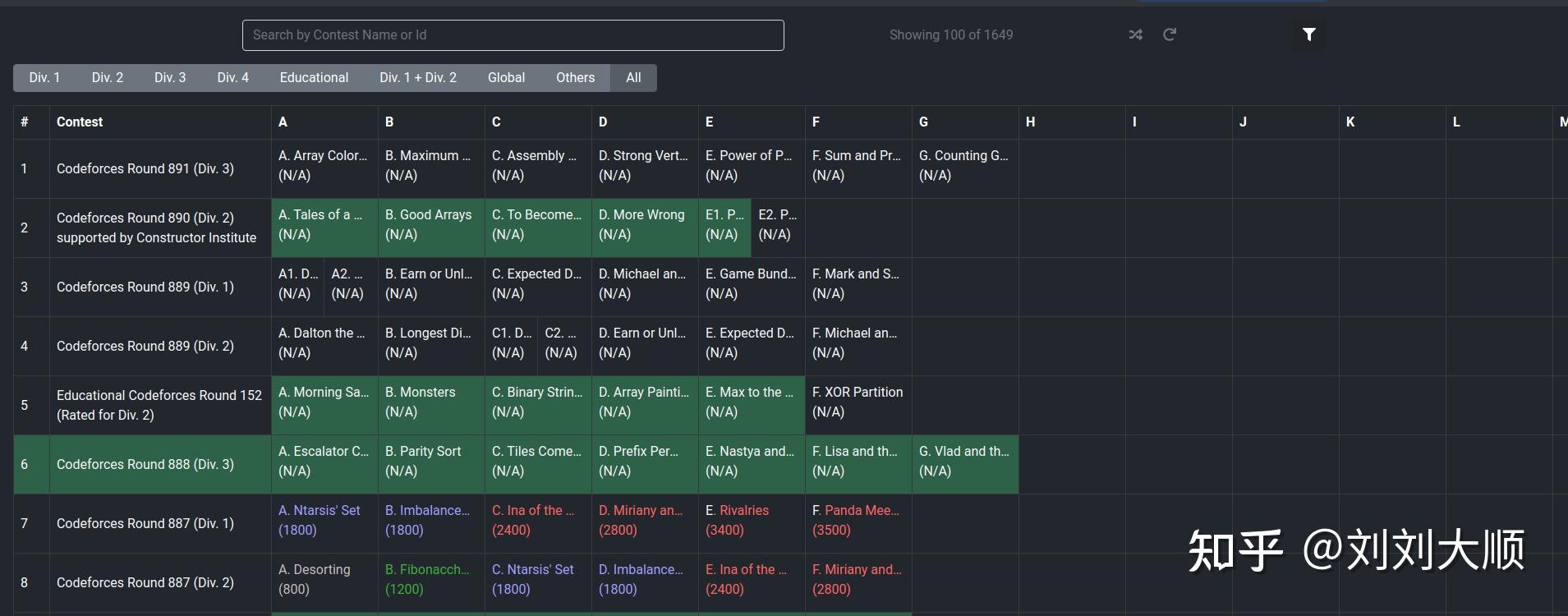Open problem B. Parity Sort
1568x616 pixels.
[x=423, y=451]
